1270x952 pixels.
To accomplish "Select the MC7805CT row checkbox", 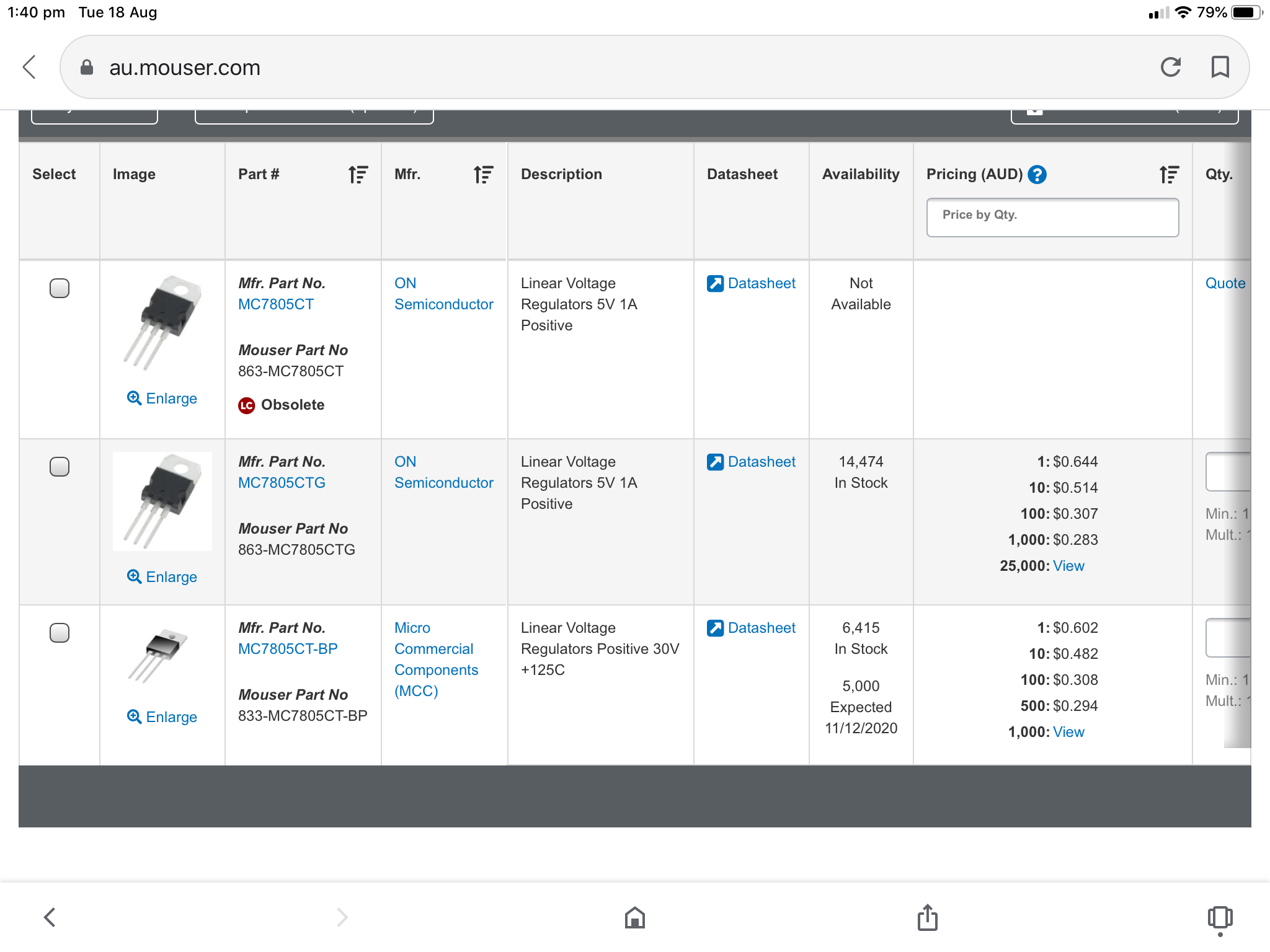I will [60, 288].
